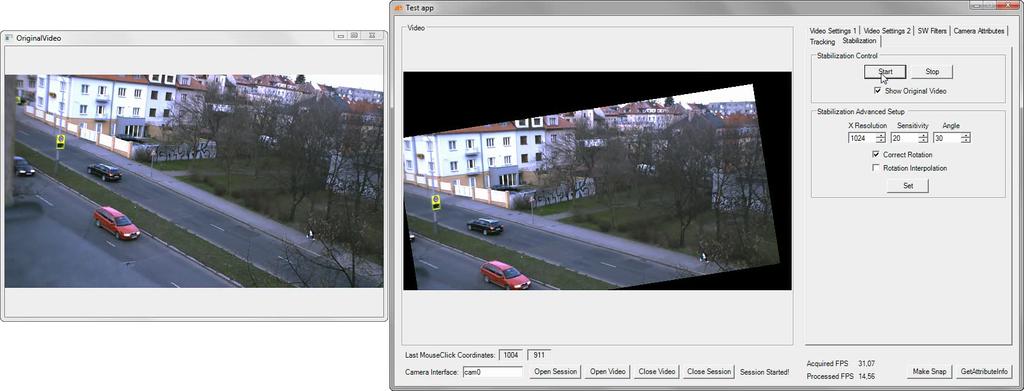Apply stabilization settings with the Set button

907,185
